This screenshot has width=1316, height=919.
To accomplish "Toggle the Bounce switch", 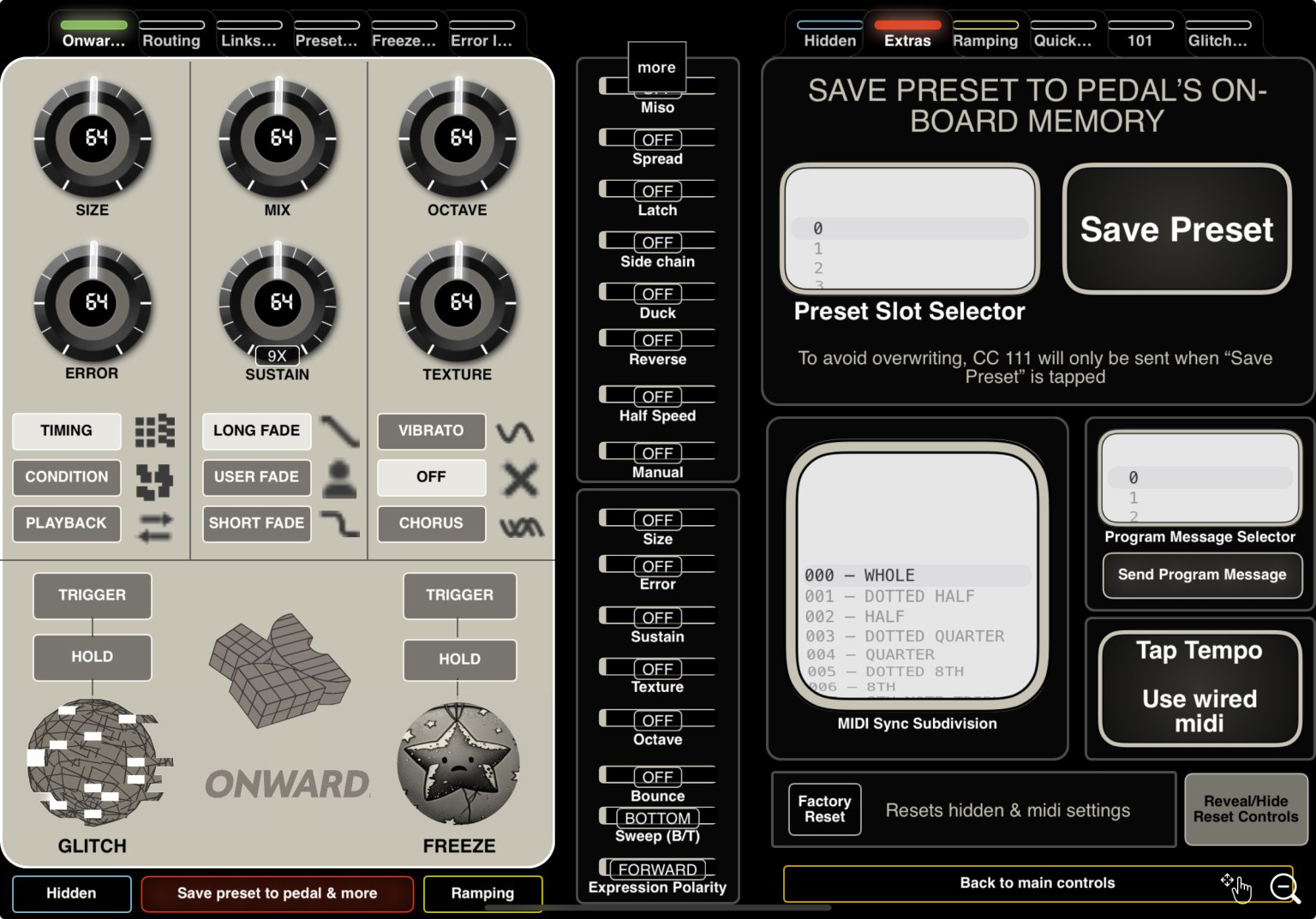I will (x=657, y=776).
